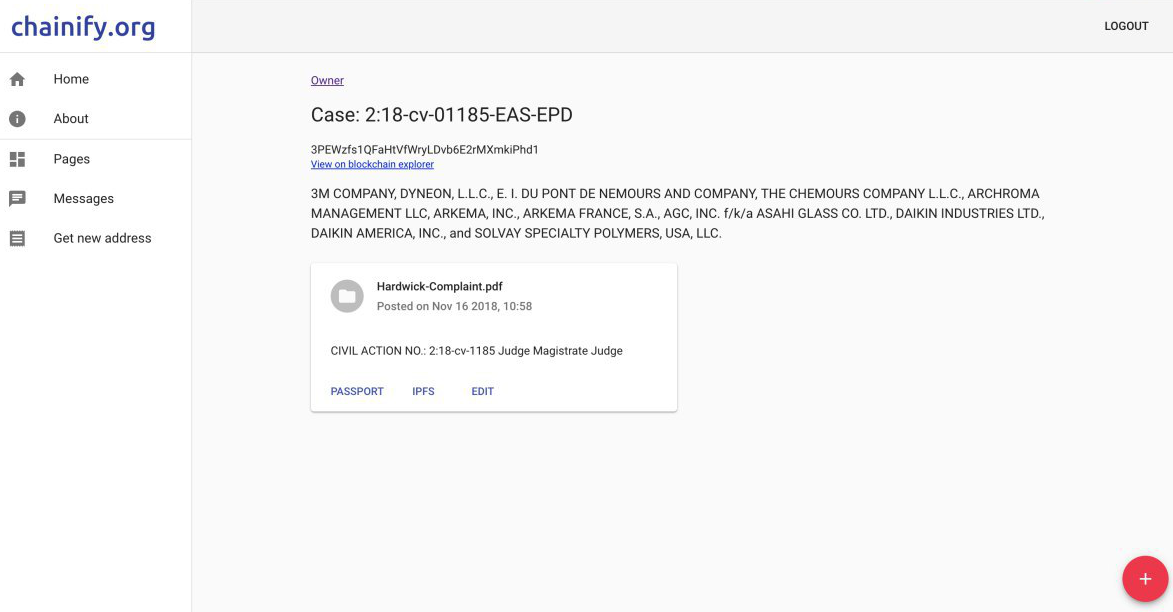Screen dimensions: 1173x612
Task: Click the Hardwick-Complaint.pdf file title
Action: click(x=439, y=286)
